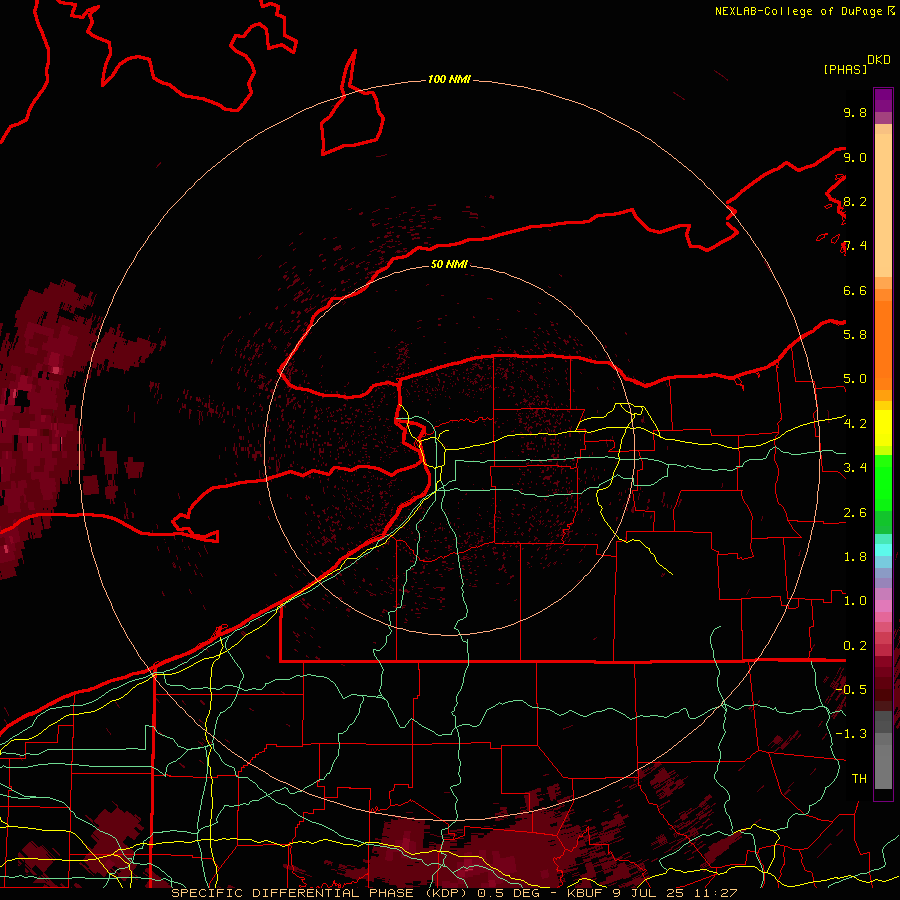Click the NEXLAB-College of DuPage label
Screen dimensions: 900x900
800,11
